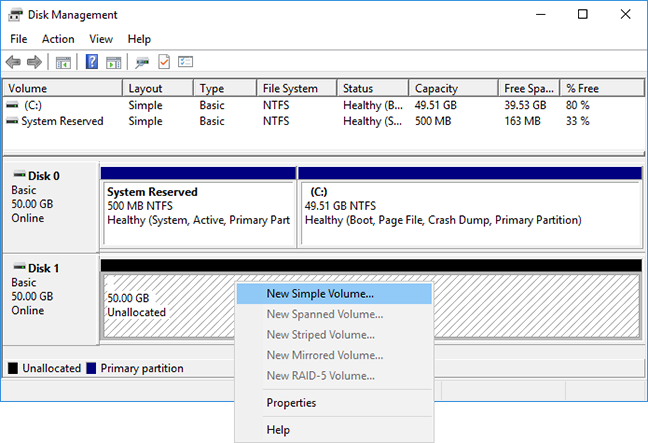Click the 500 MB capacity cell
This screenshot has width=648, height=443.
pyautogui.click(x=433, y=121)
